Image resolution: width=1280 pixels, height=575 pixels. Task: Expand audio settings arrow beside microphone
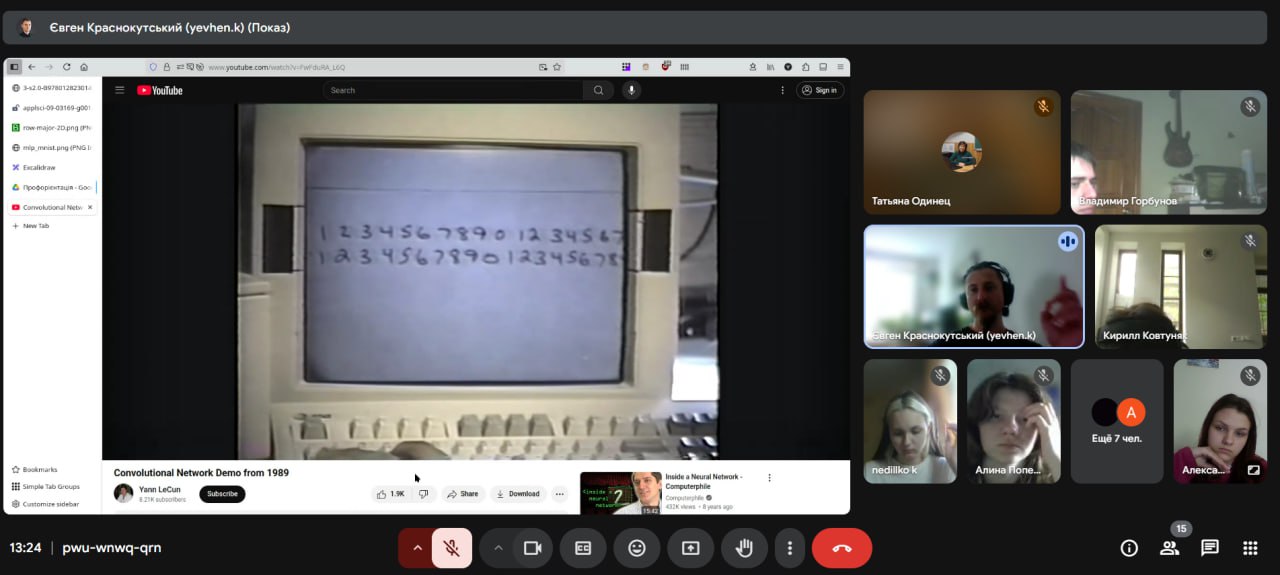[x=417, y=548]
